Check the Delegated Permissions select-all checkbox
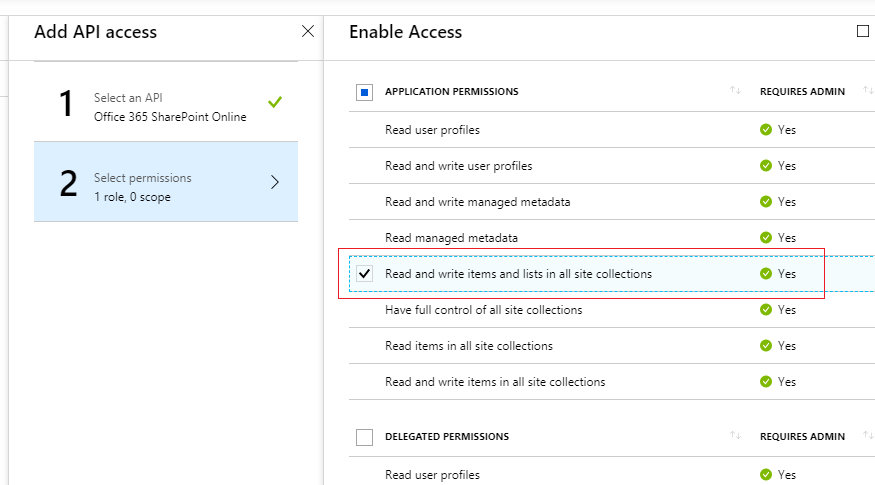This screenshot has height=485, width=875. pos(364,437)
